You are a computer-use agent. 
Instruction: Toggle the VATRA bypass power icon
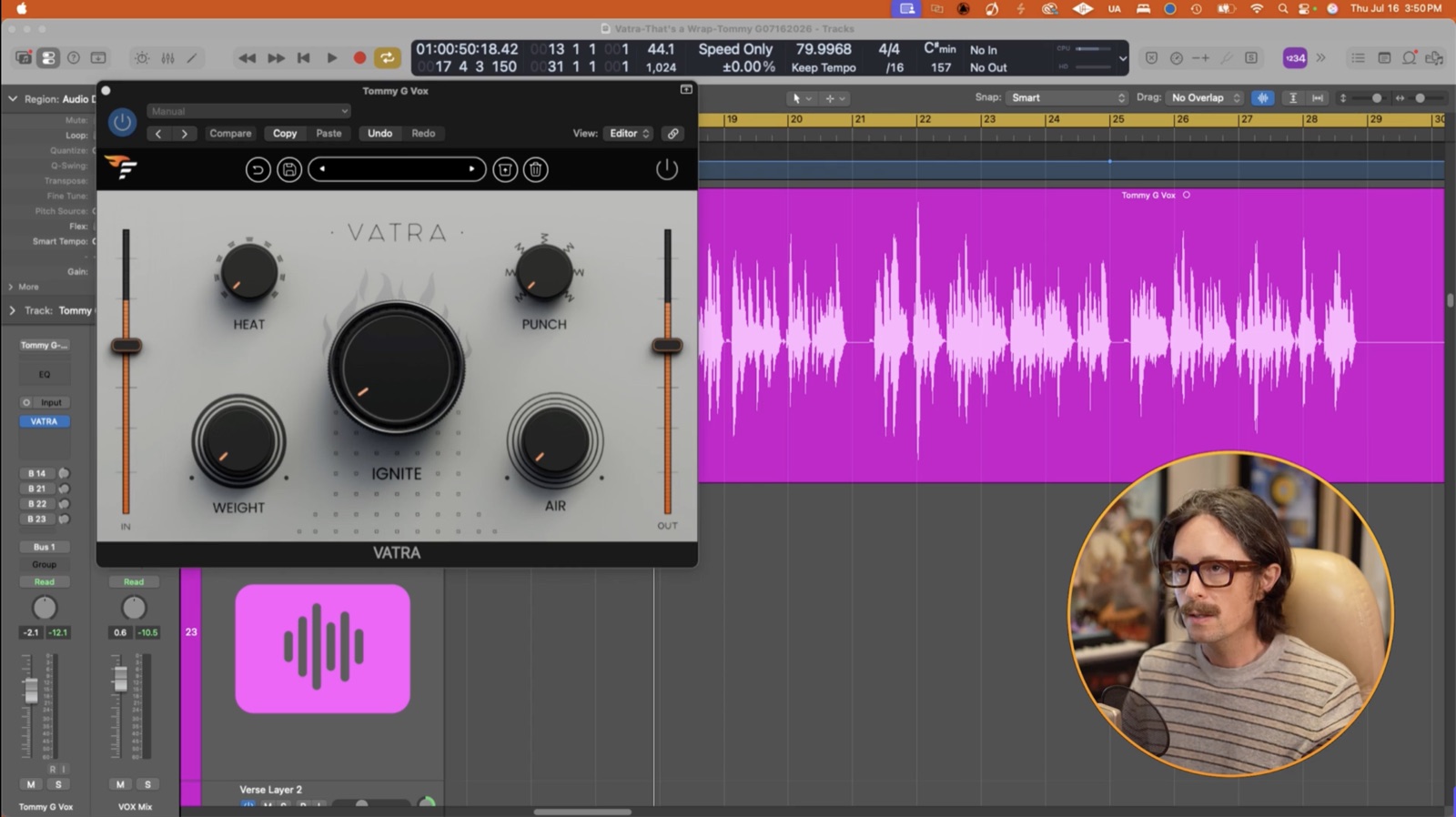667,169
